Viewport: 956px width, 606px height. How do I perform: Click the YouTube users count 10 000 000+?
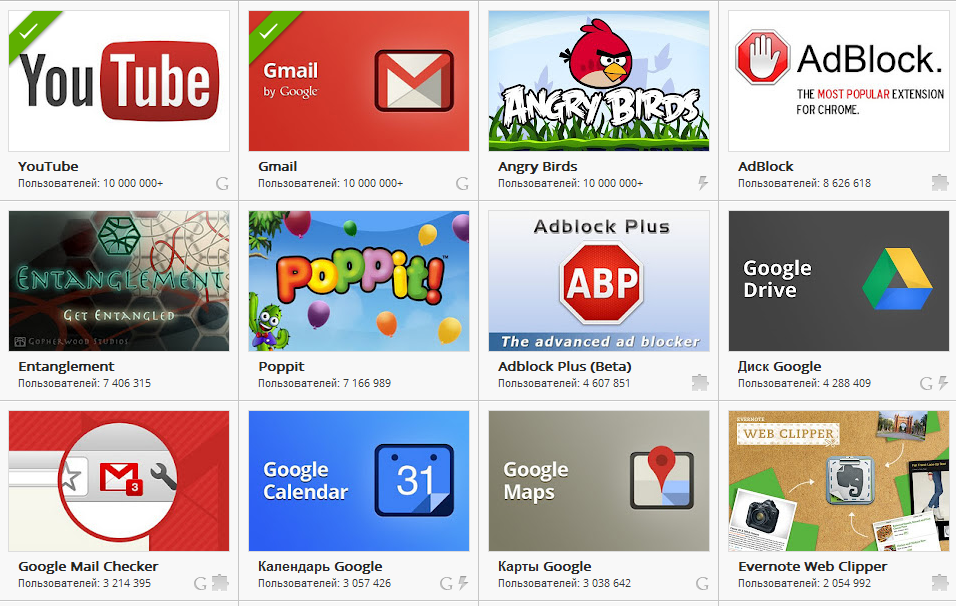click(x=133, y=183)
